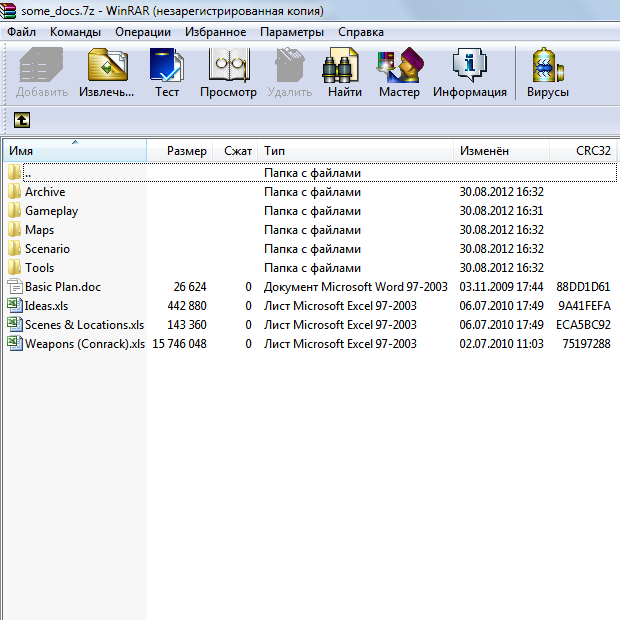
Task: Click Ideas.xls type Лист Microsoft Excel
Action: click(x=340, y=306)
